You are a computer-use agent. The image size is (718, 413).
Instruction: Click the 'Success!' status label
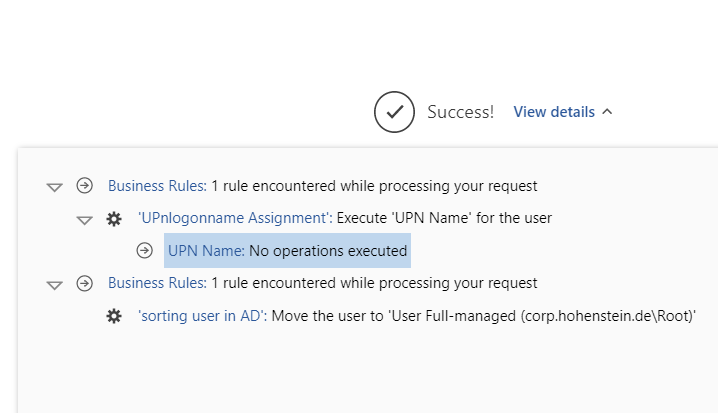click(460, 112)
